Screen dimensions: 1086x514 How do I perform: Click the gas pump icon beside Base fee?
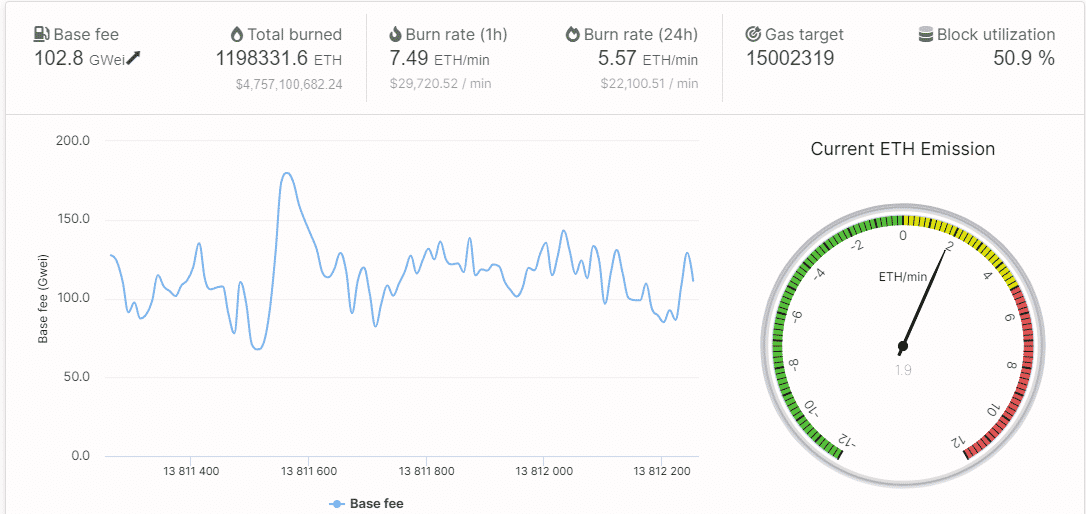(42, 34)
